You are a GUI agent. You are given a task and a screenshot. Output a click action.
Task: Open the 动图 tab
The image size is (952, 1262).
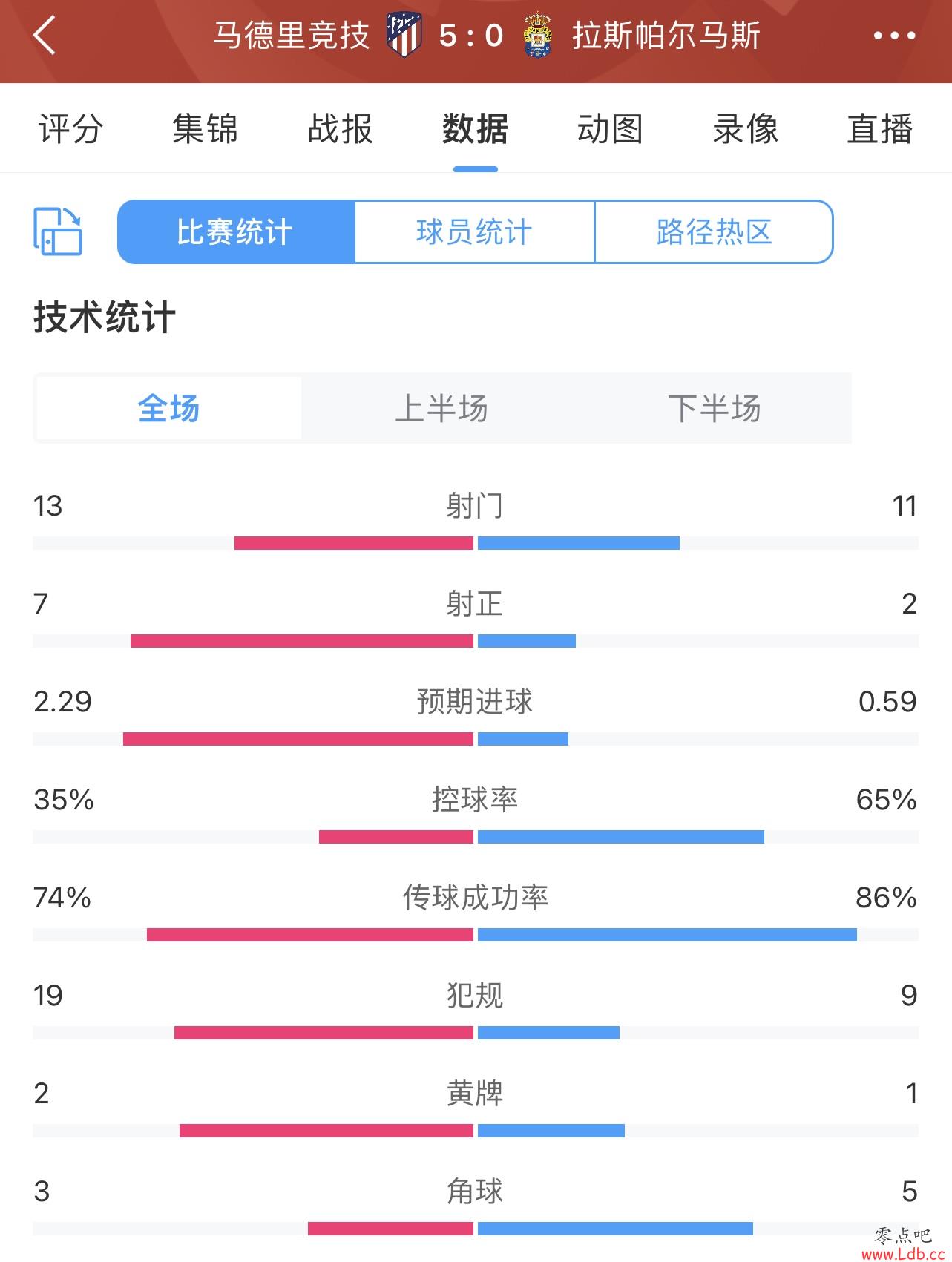click(x=610, y=129)
